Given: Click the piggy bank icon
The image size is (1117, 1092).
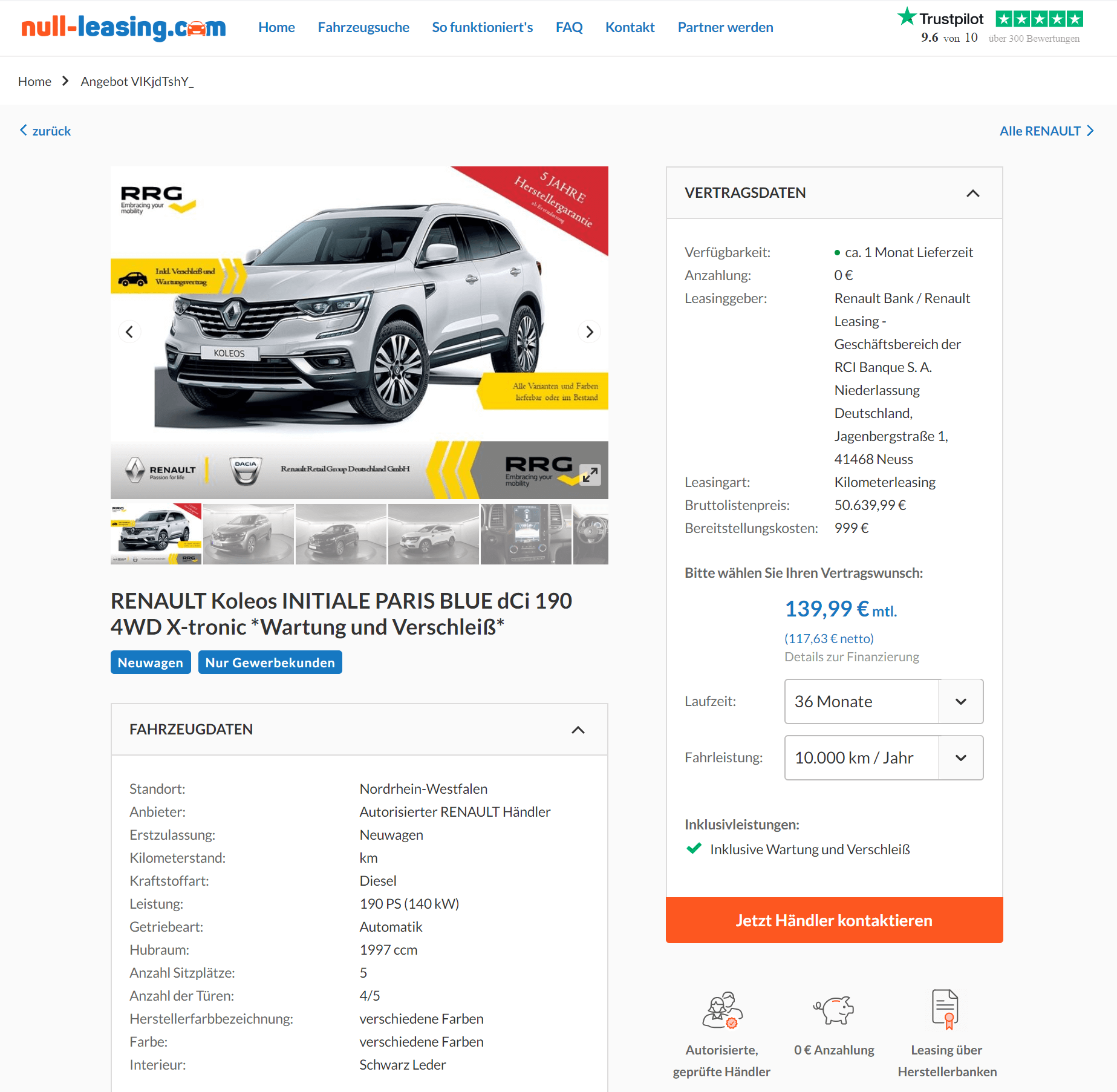Looking at the screenshot, I should click(834, 1010).
